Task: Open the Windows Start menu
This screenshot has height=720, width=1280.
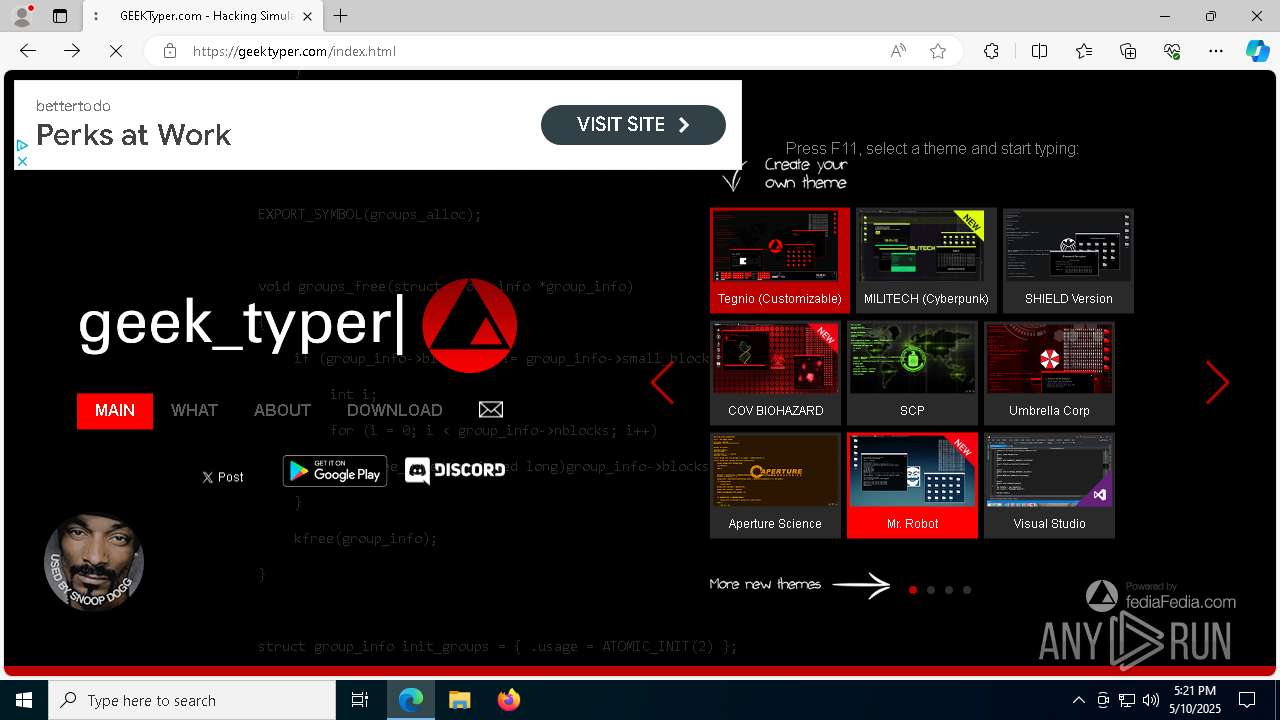Action: point(24,700)
